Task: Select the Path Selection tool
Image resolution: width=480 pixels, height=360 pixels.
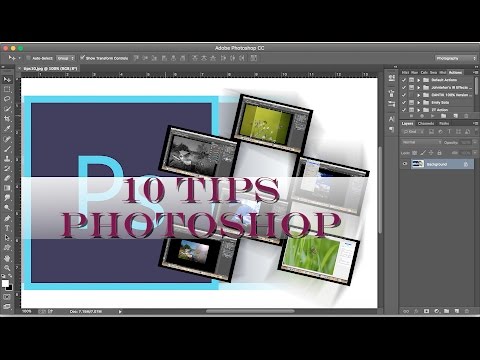Action: 7,238
